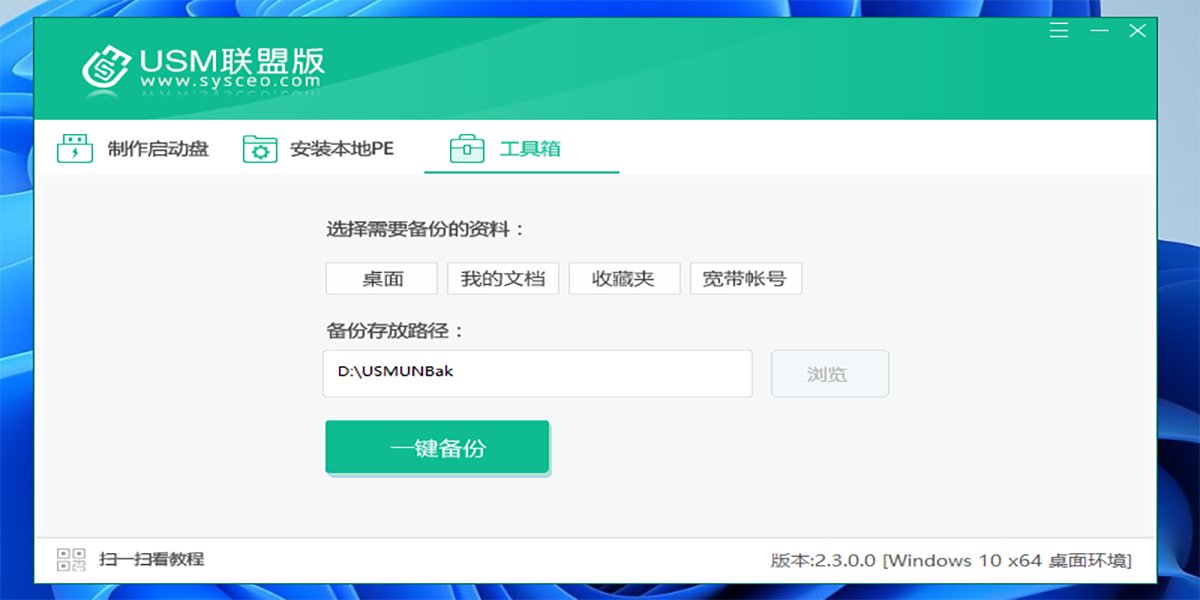Click the 版本:2.3.0.0 version text
Viewport: 1200px width, 600px height.
822,560
